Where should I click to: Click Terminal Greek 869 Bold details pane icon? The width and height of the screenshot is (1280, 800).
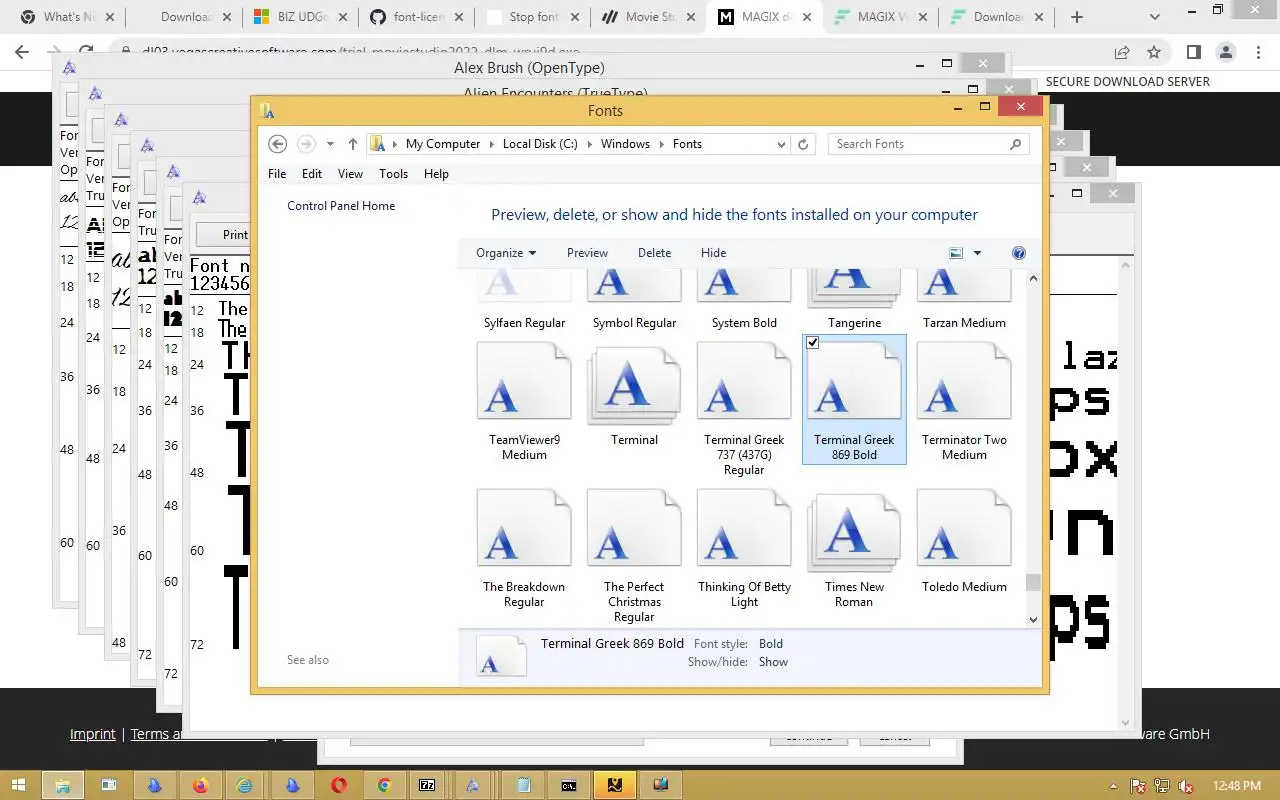(x=501, y=656)
